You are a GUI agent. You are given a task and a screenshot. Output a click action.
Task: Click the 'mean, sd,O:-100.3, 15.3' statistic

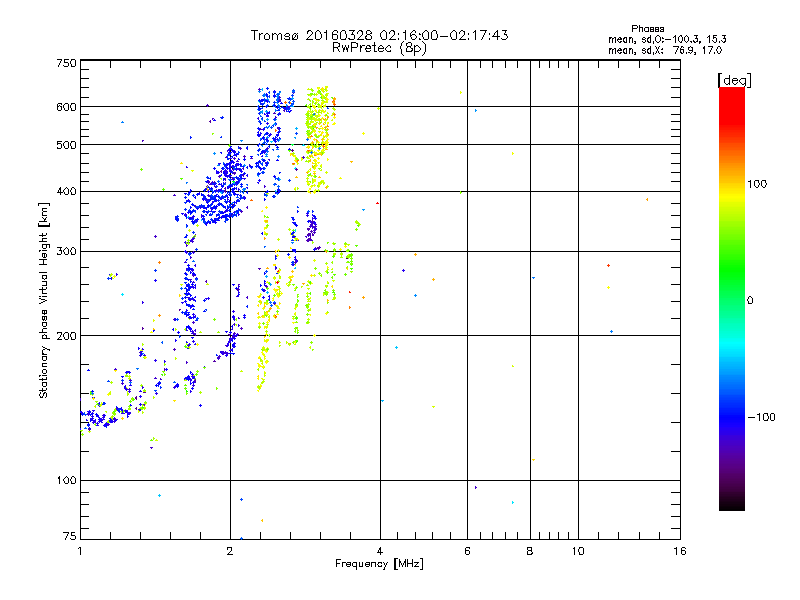(667, 39)
